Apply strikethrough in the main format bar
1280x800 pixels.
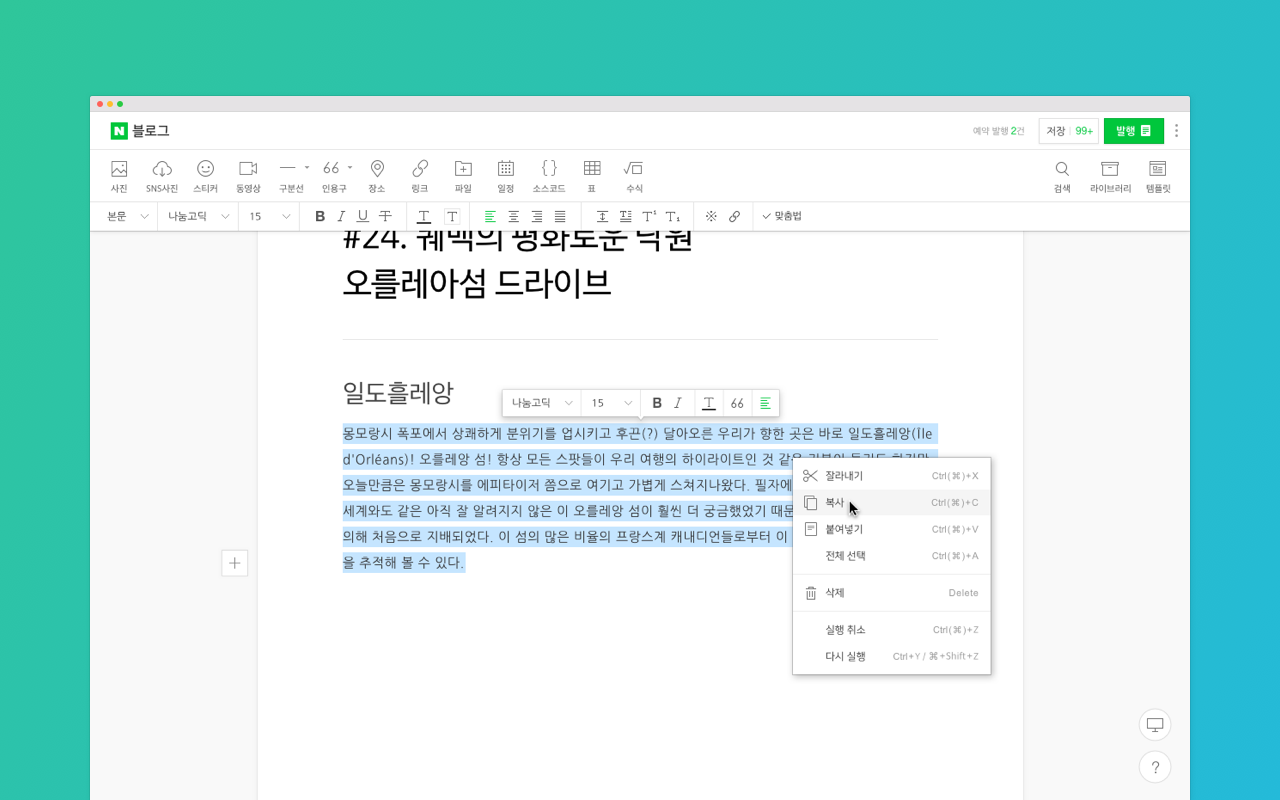pyautogui.click(x=385, y=216)
